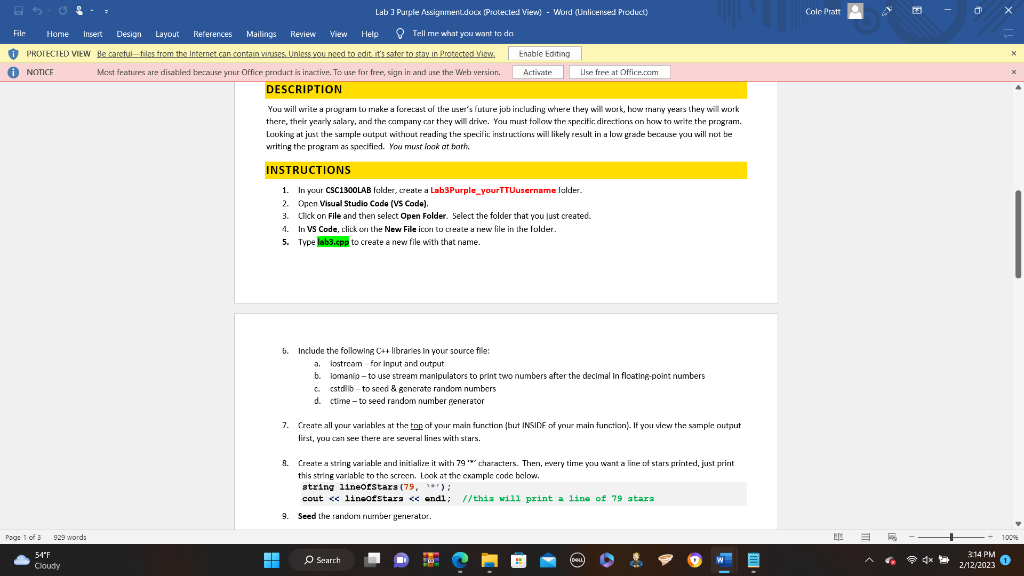Open the Layout ribbon tab
The image size is (1024, 576).
point(167,33)
